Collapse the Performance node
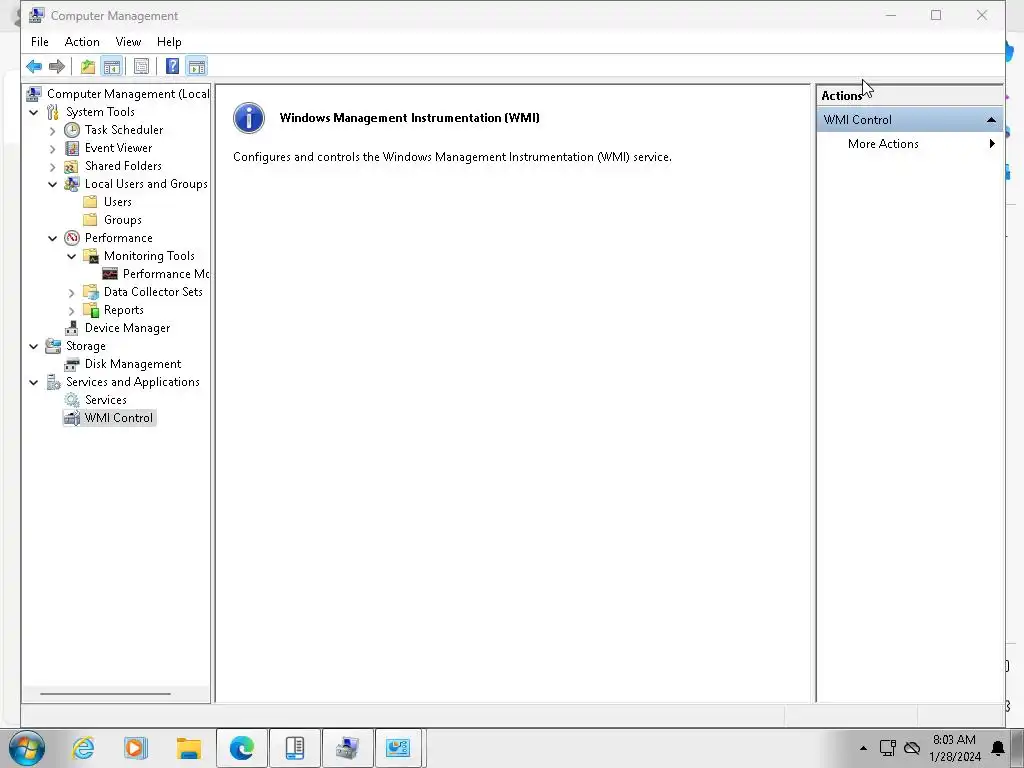The image size is (1024, 768). pos(53,238)
